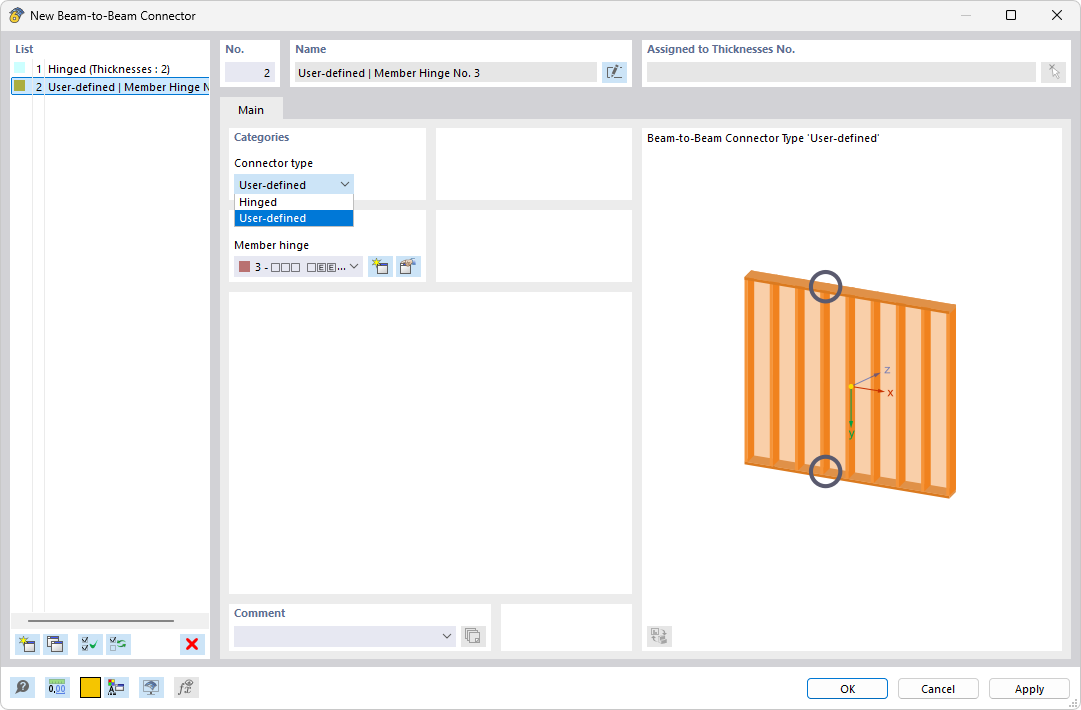Screen dimensions: 1081x710
Task: Switch to the Main tab
Action: tap(250, 110)
